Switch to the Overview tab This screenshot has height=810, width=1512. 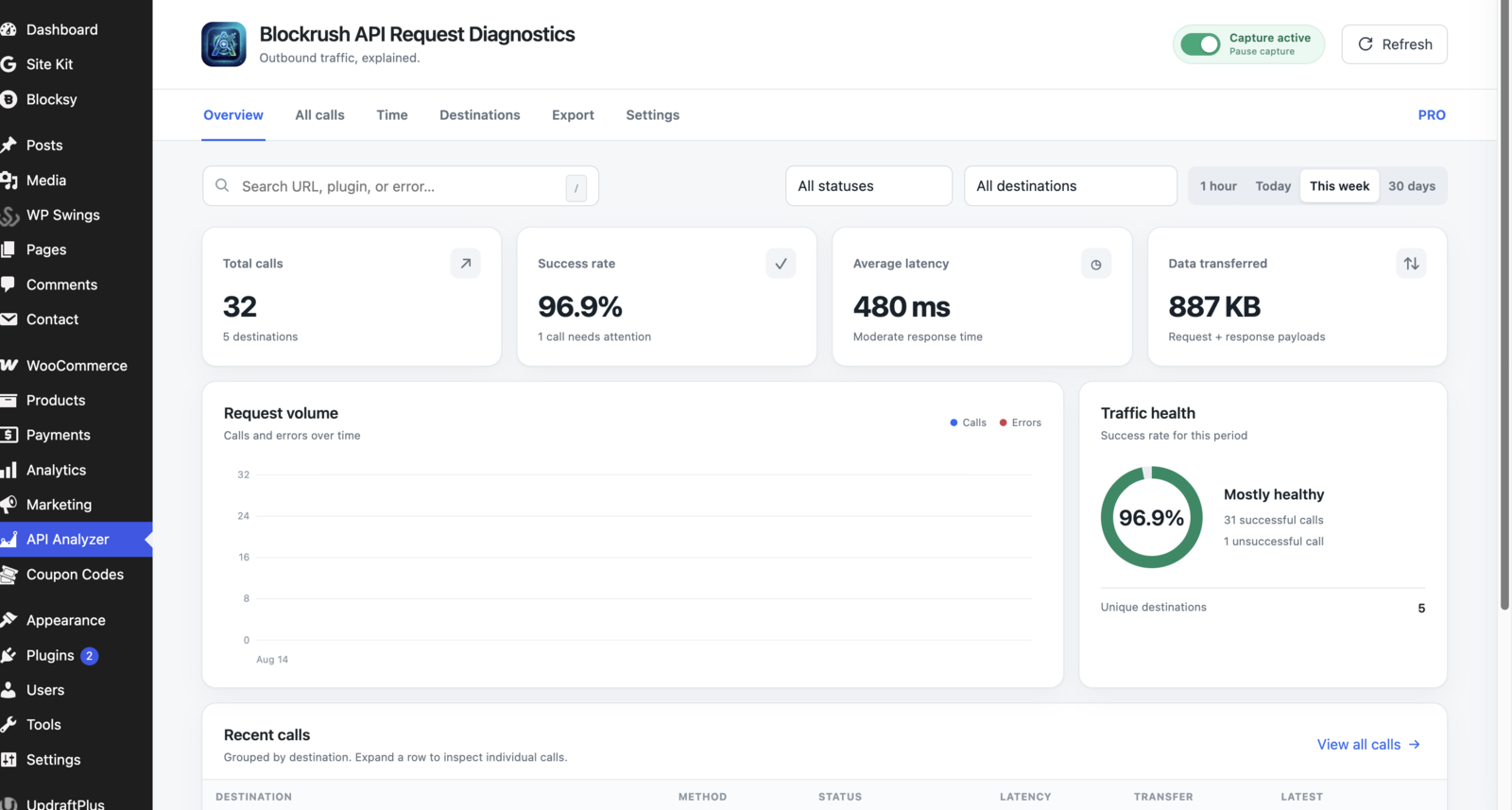tap(233, 115)
